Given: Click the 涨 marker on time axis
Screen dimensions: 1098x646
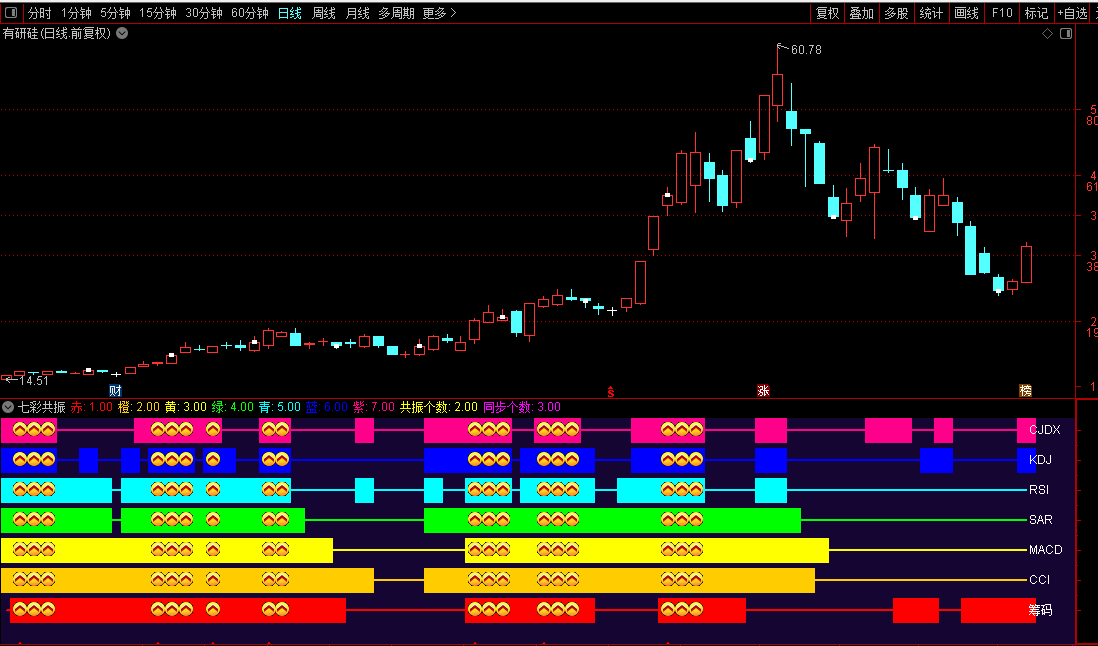Looking at the screenshot, I should click(x=763, y=391).
